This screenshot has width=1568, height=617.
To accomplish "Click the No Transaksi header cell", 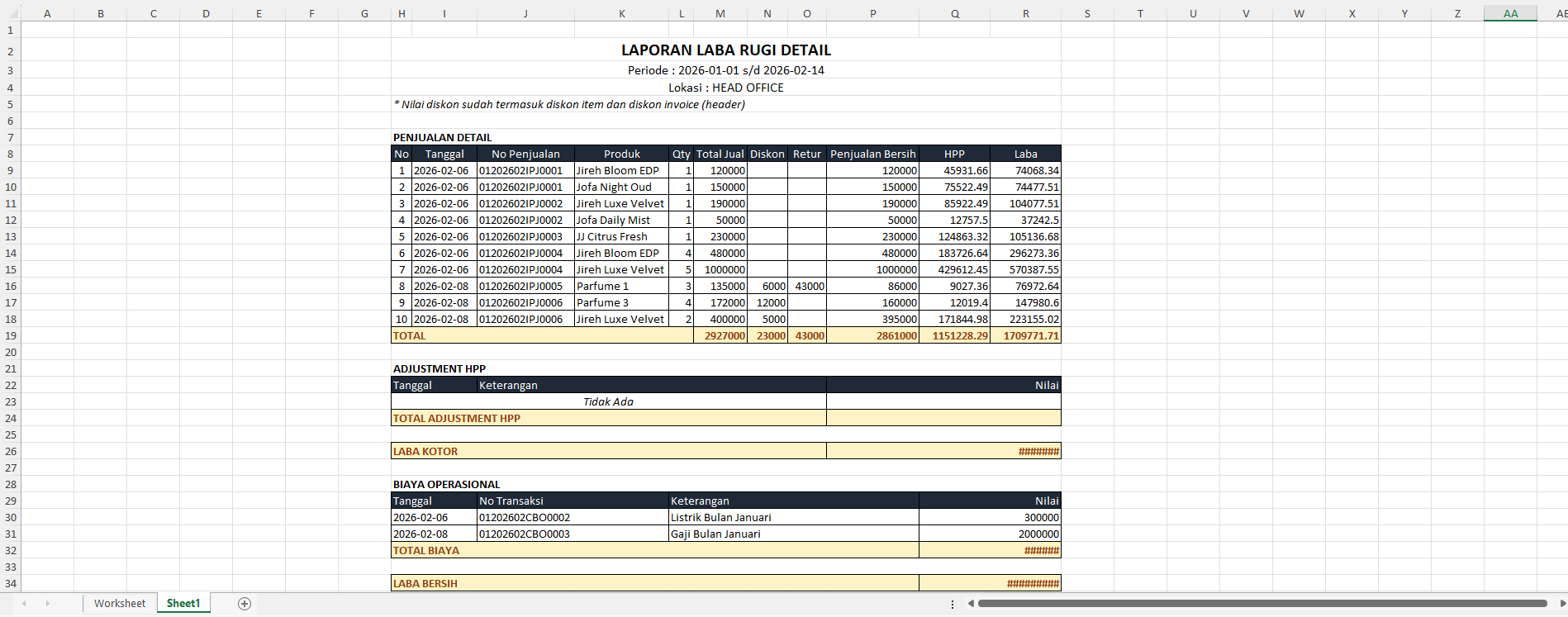I will [x=573, y=501].
